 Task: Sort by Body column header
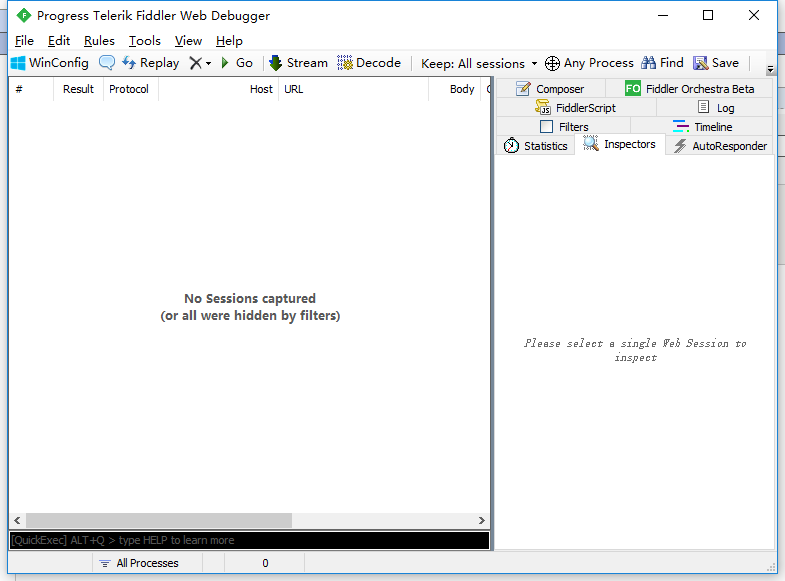455,89
